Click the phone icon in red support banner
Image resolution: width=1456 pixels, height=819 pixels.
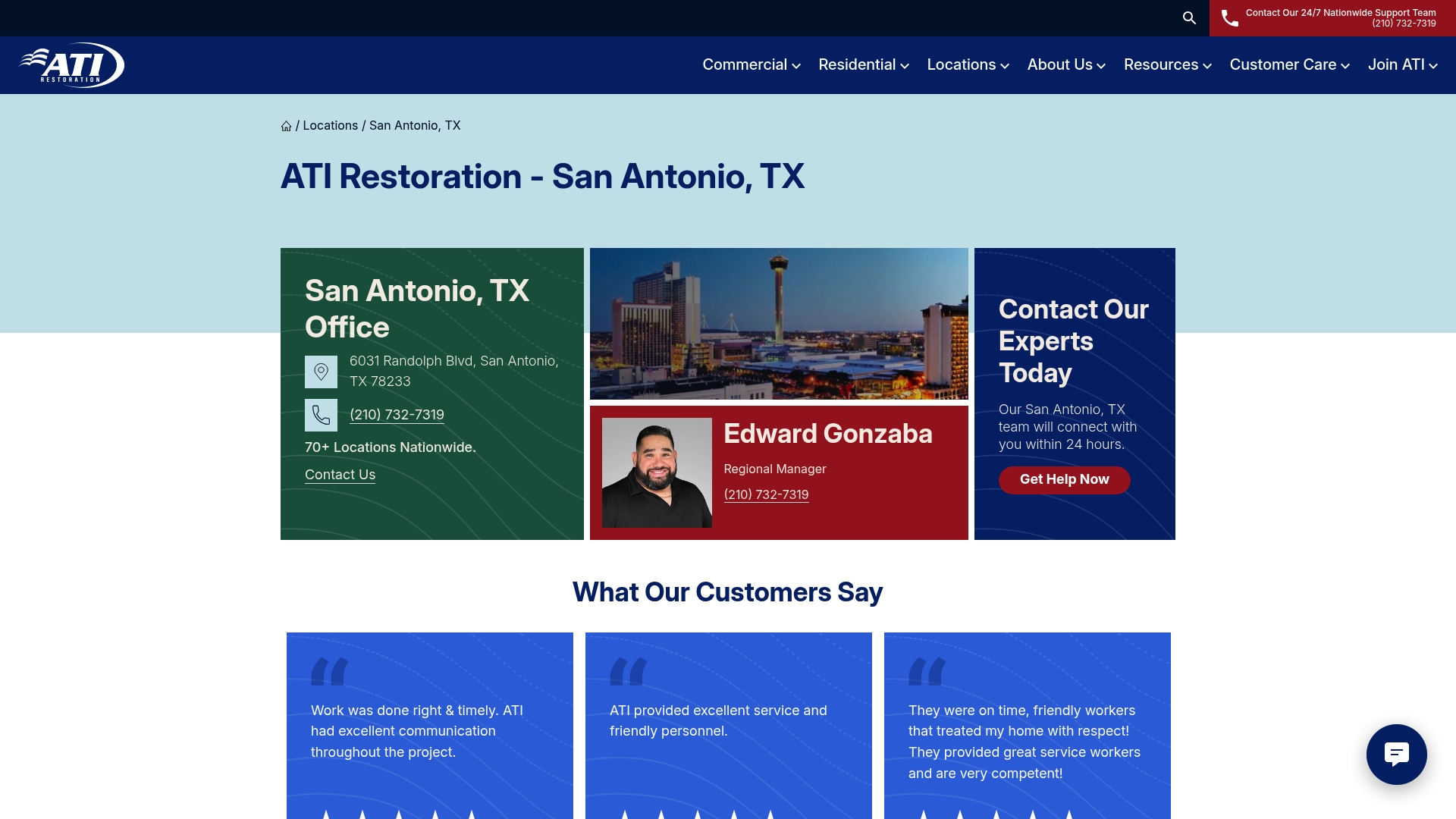(x=1230, y=18)
